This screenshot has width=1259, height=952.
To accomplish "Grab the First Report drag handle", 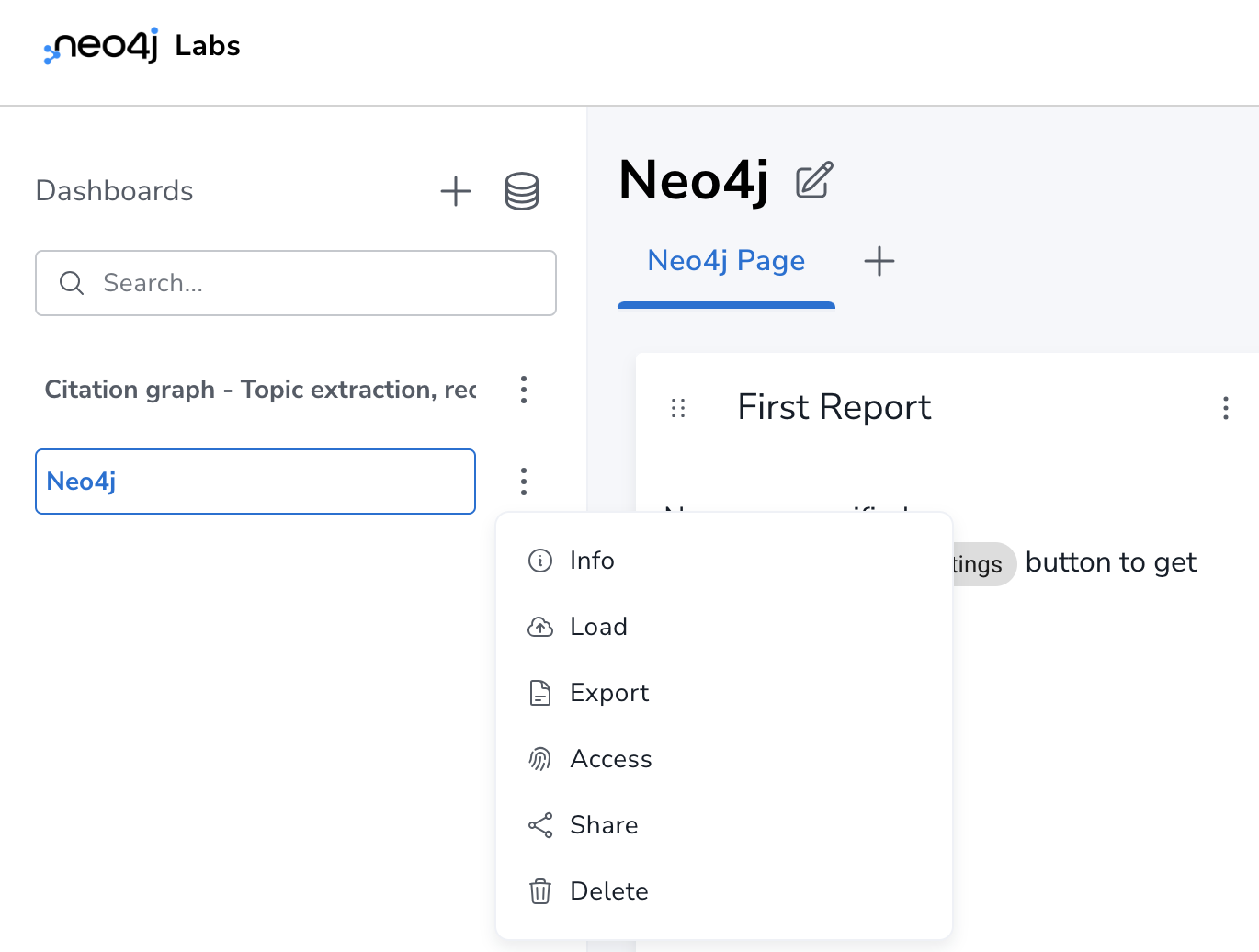I will pyautogui.click(x=678, y=408).
